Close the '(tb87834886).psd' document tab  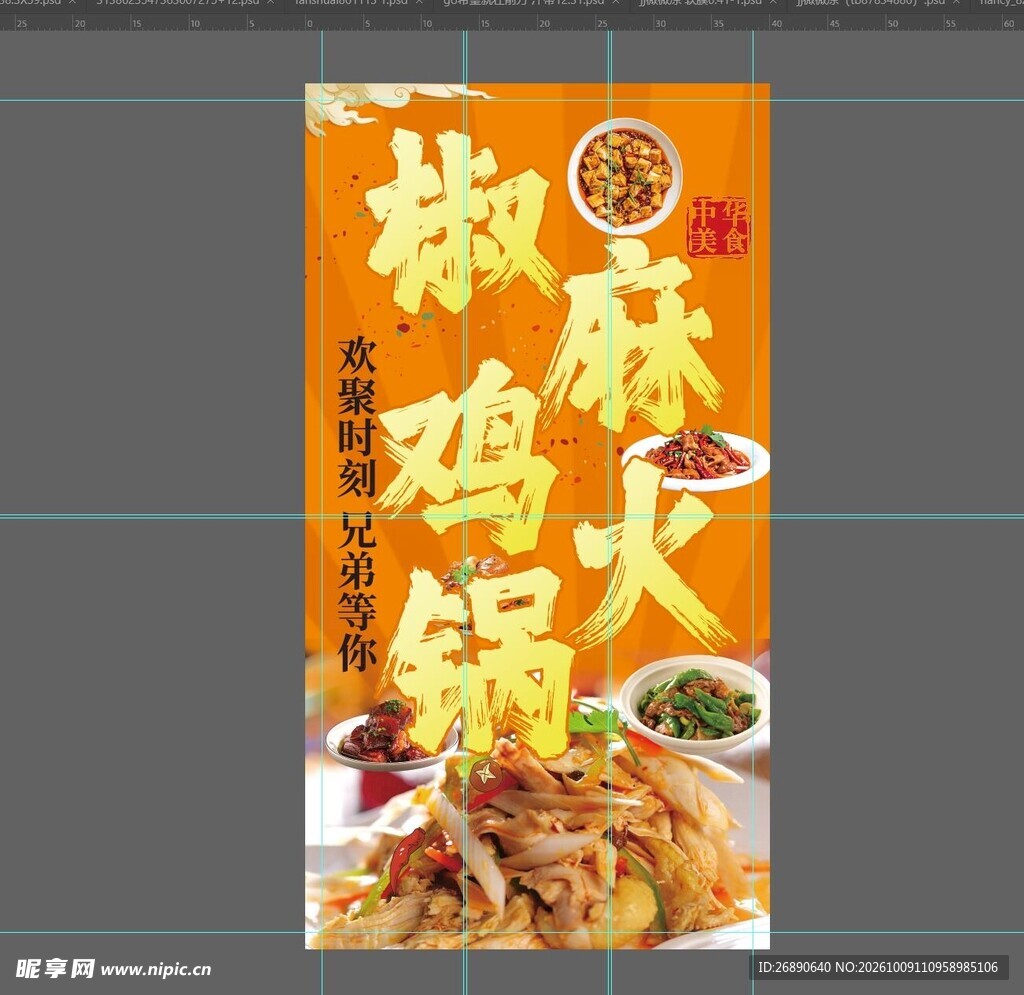[x=957, y=2]
